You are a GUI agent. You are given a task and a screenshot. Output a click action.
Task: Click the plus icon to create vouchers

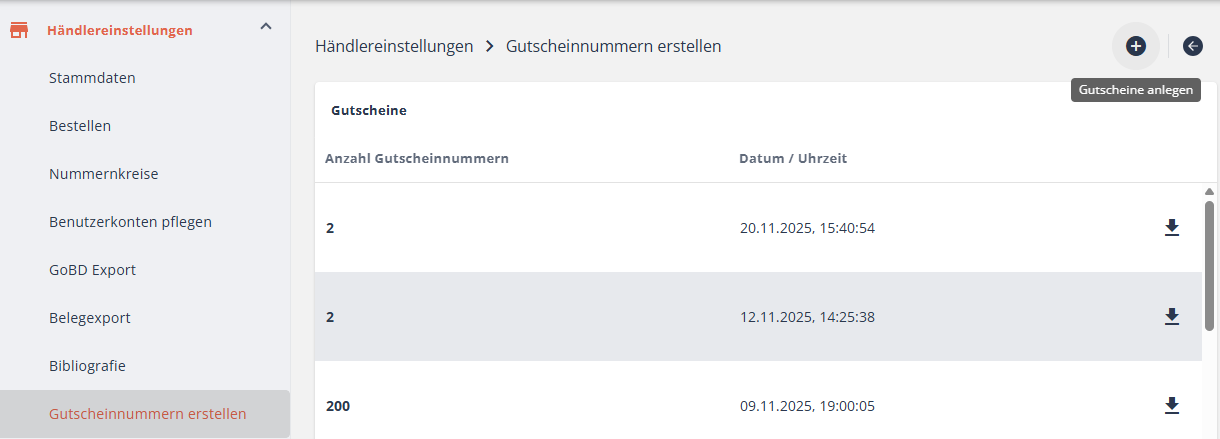click(1136, 46)
